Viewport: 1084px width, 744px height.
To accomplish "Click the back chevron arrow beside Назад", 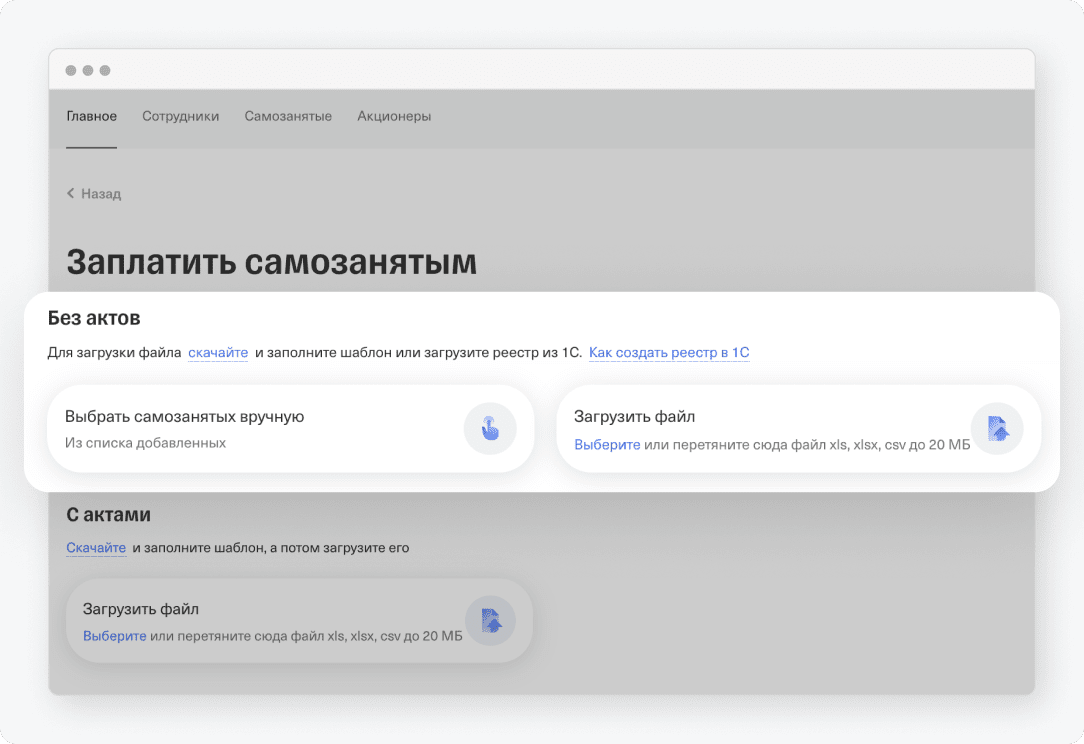I will pos(71,193).
